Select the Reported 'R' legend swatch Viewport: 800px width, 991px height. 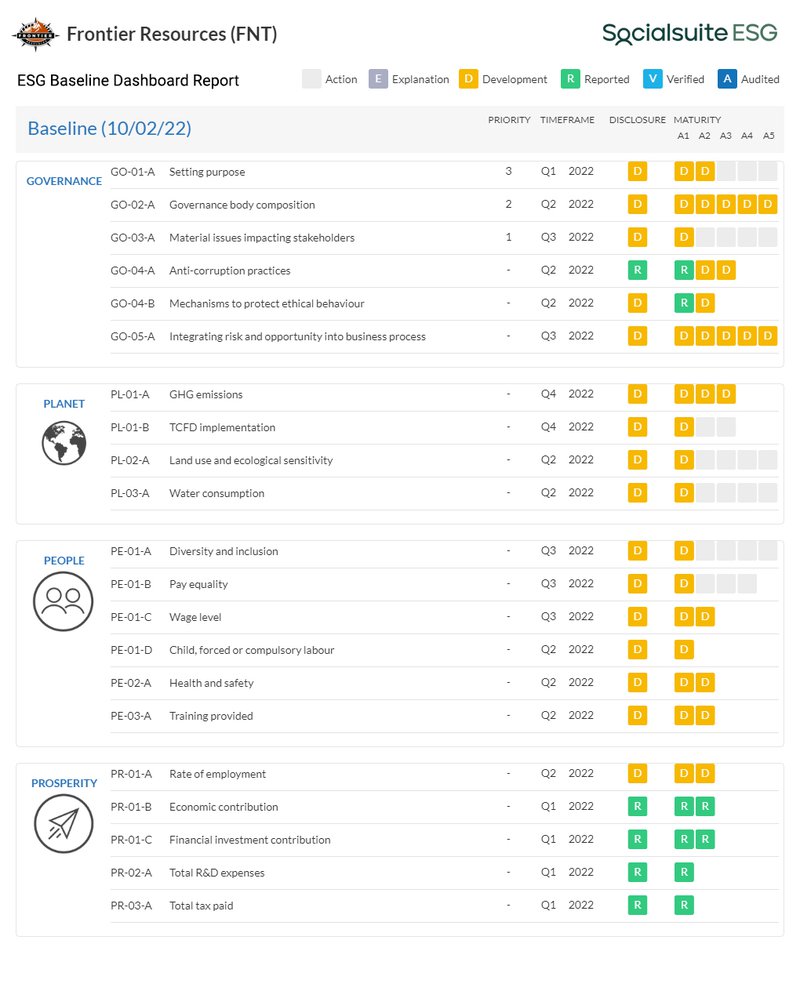click(x=570, y=79)
